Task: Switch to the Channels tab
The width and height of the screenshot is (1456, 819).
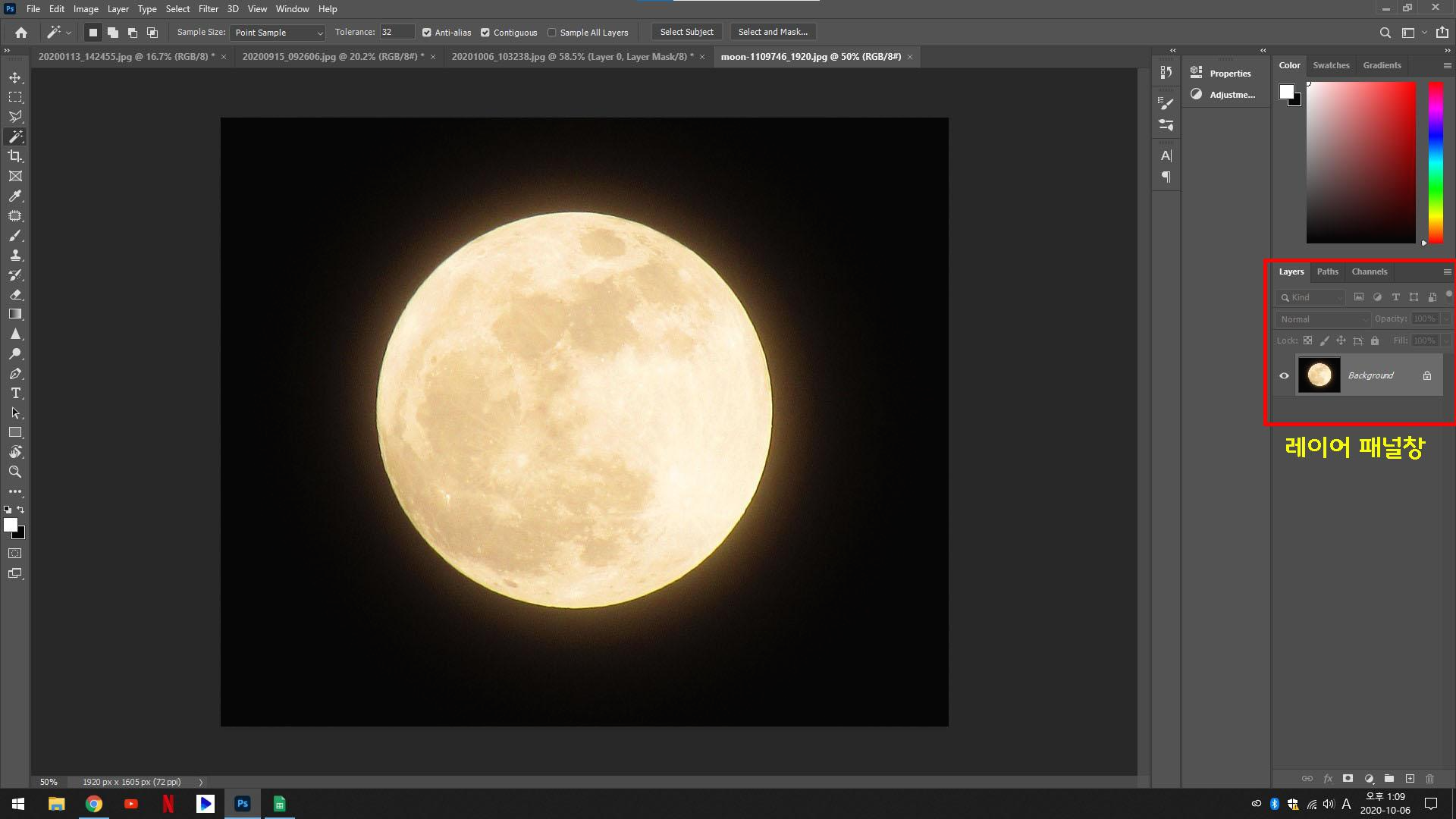Action: [x=1369, y=271]
